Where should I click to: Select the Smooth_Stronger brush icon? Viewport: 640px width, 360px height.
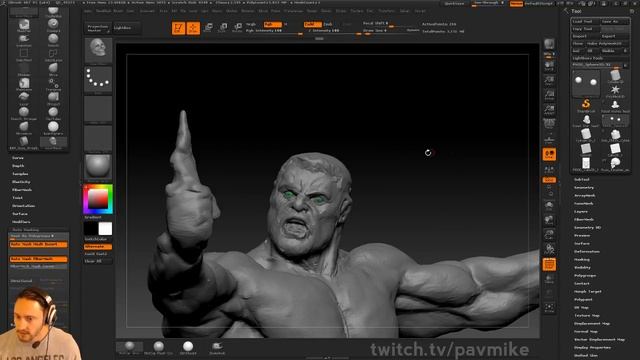[24, 113]
